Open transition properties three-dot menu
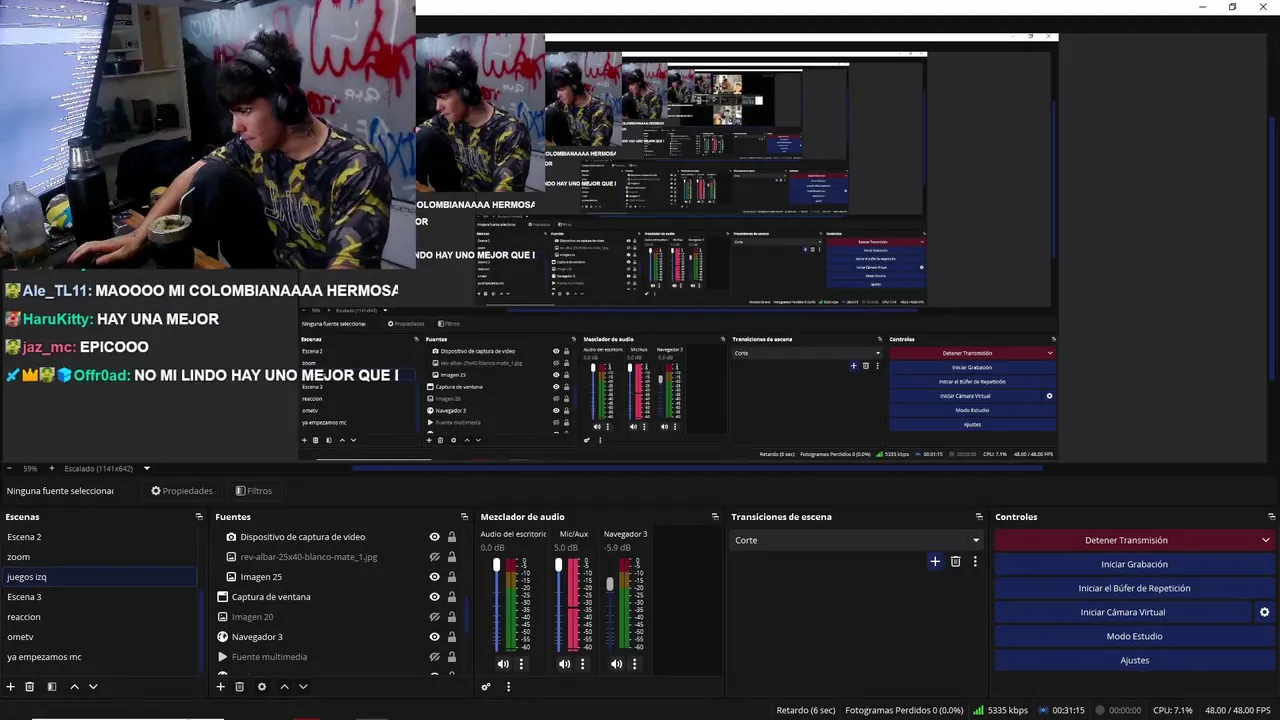Viewport: 1280px width, 720px height. [975, 562]
